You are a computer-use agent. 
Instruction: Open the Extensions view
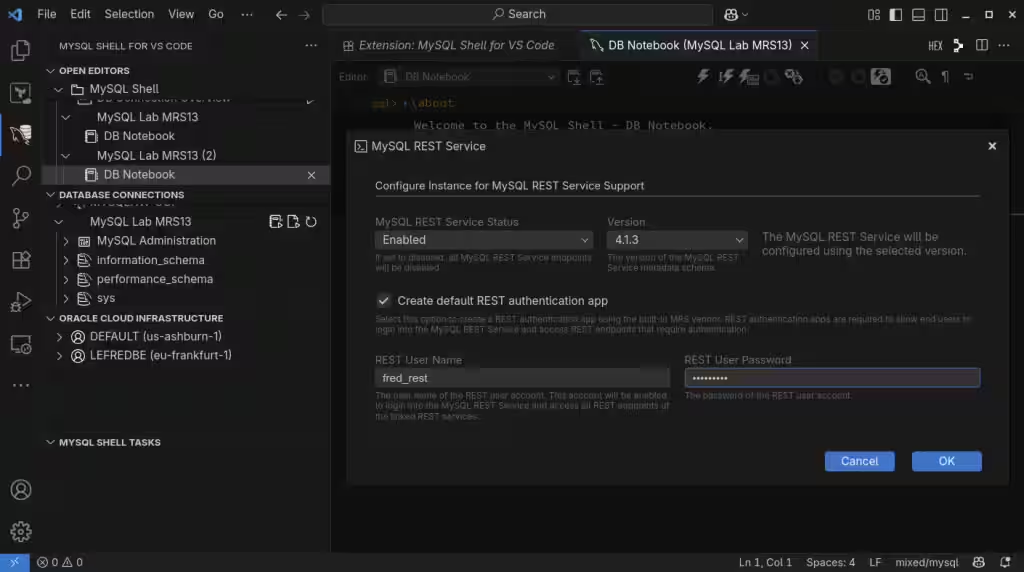click(x=20, y=260)
